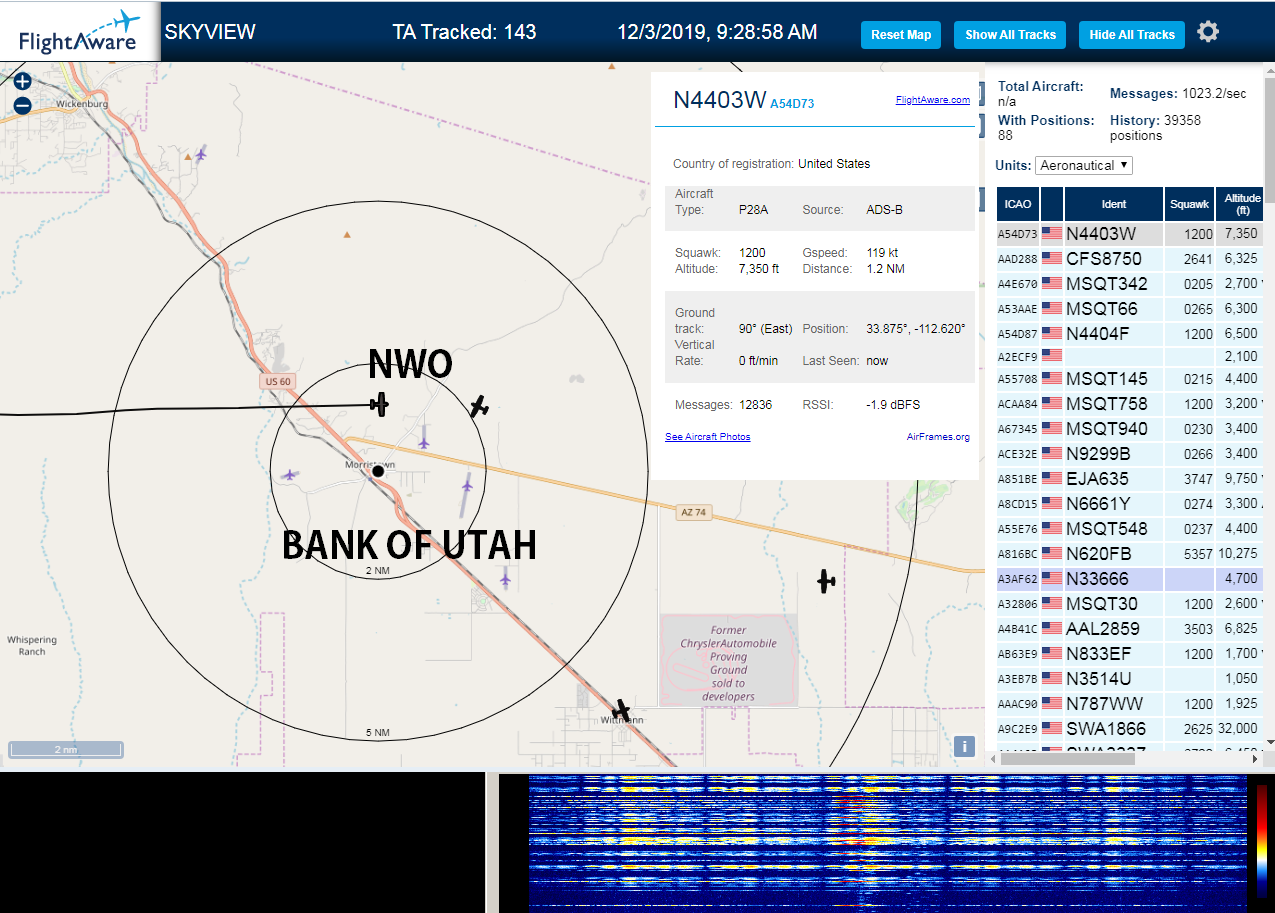Click the horizontal scrollbar under aircraft table

1067,759
